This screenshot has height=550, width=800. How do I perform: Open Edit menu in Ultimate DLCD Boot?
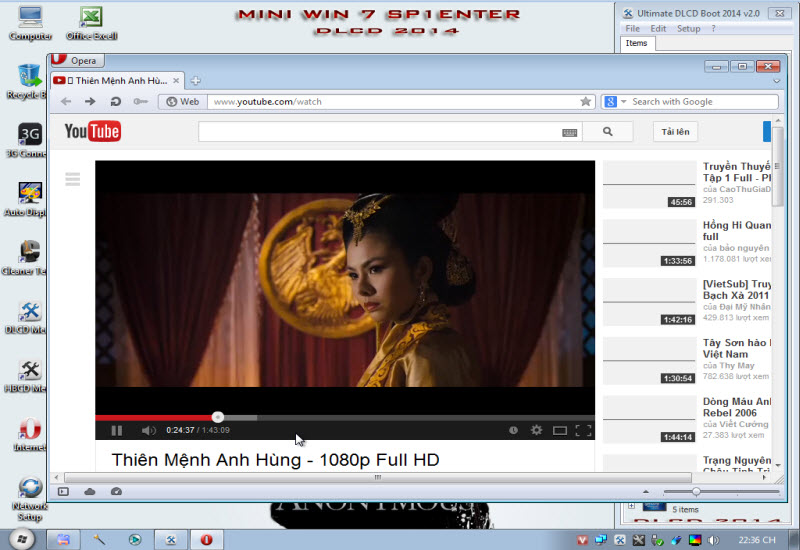[x=658, y=29]
